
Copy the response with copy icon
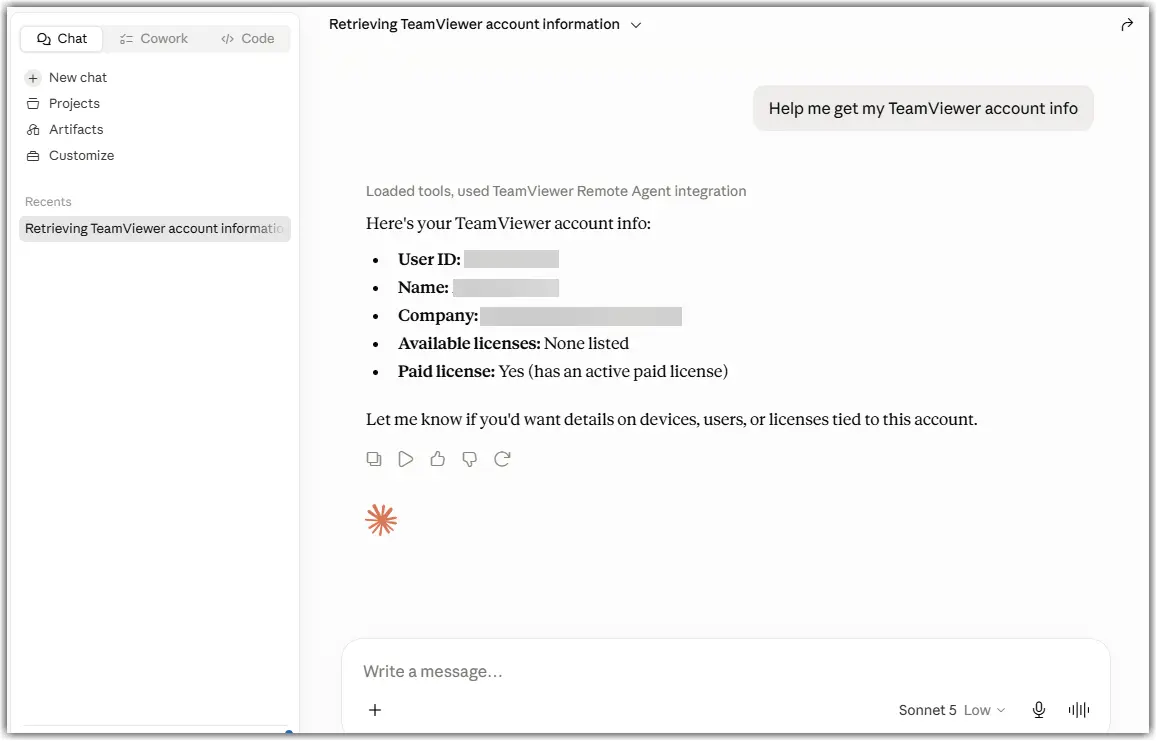pyautogui.click(x=374, y=459)
